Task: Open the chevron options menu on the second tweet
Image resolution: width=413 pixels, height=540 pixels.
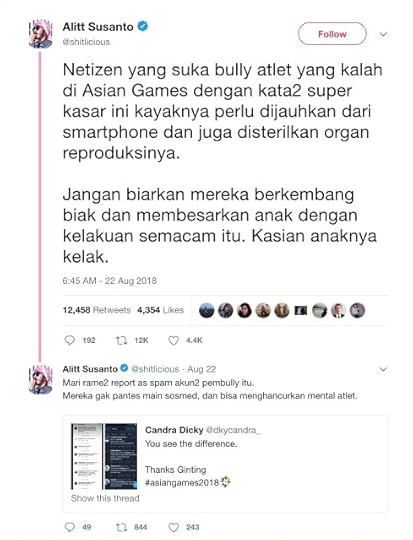Action: click(x=383, y=369)
